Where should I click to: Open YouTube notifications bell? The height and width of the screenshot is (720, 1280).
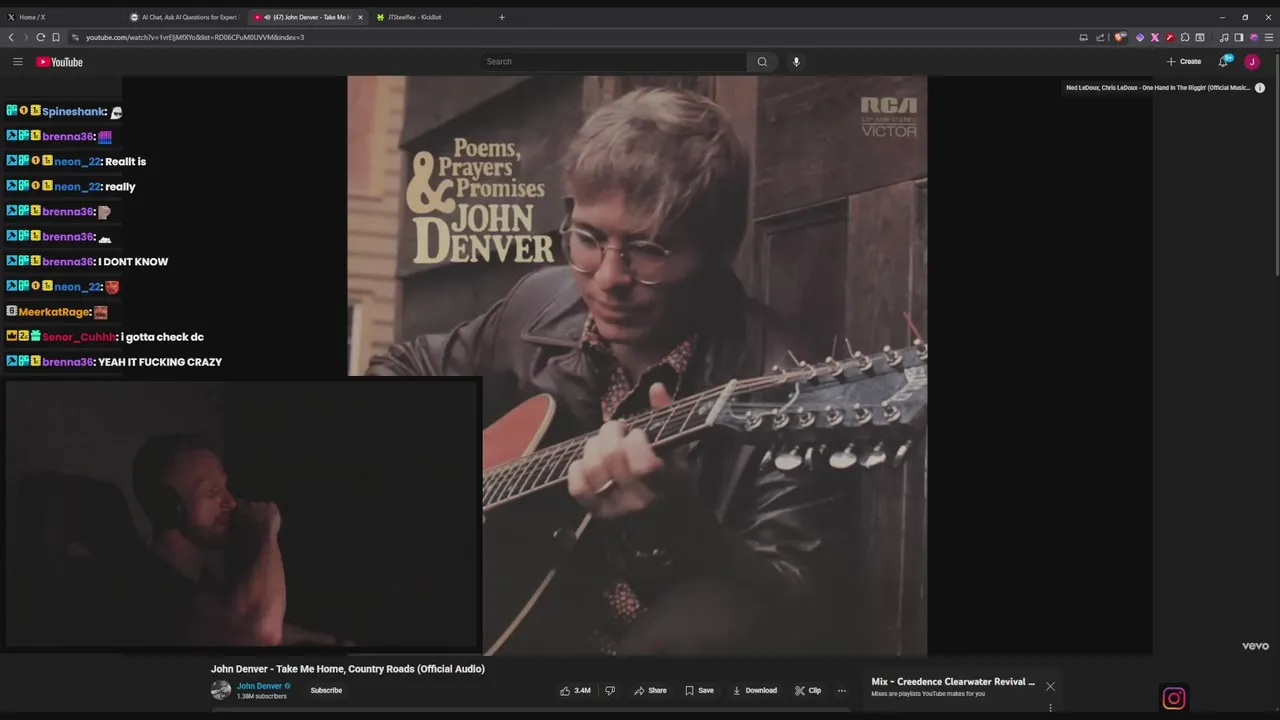pyautogui.click(x=1224, y=62)
